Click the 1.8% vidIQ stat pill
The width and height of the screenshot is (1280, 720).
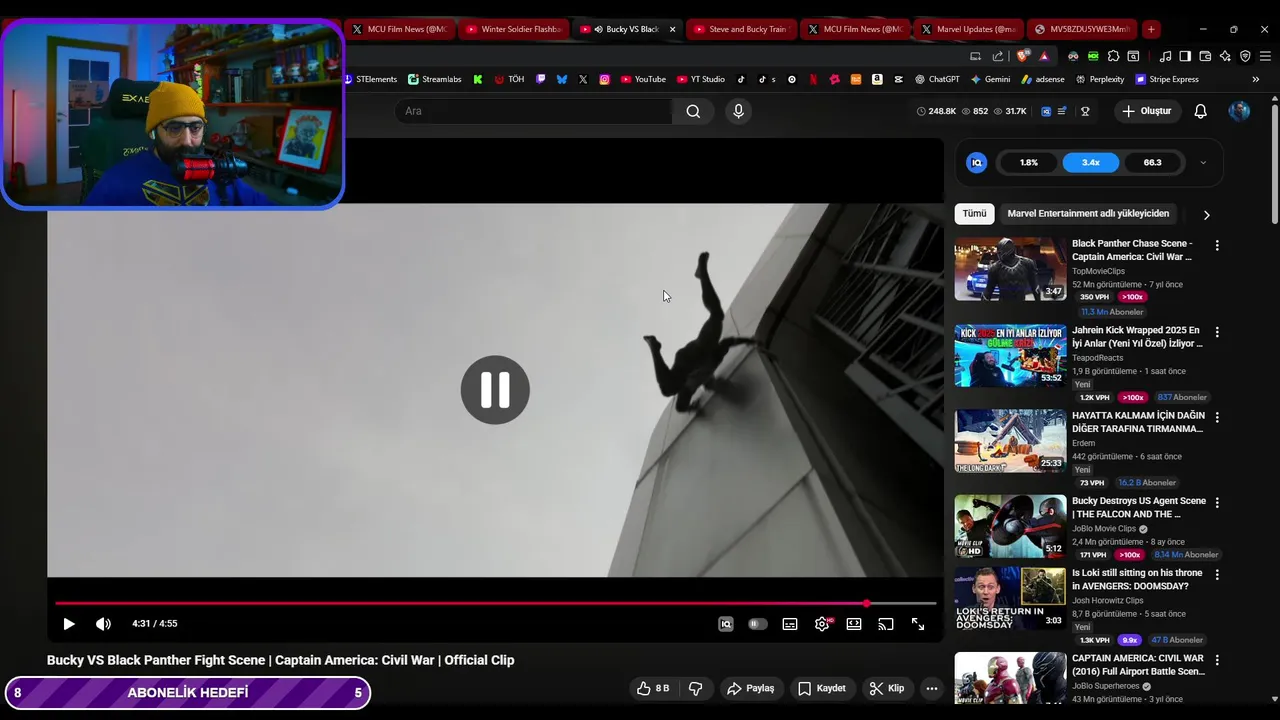point(1029,163)
